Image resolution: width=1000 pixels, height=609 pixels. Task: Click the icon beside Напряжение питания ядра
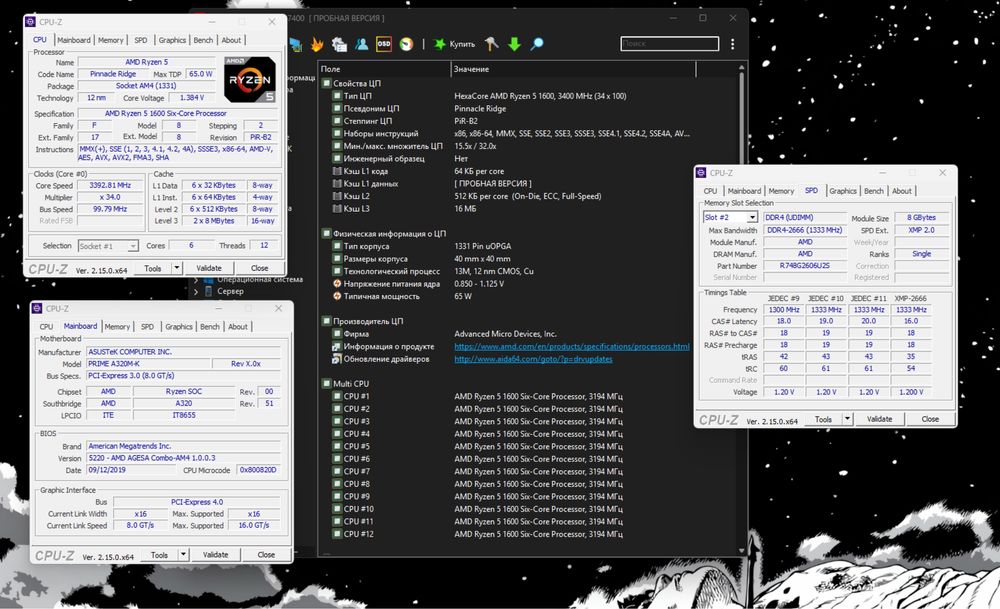tap(337, 284)
